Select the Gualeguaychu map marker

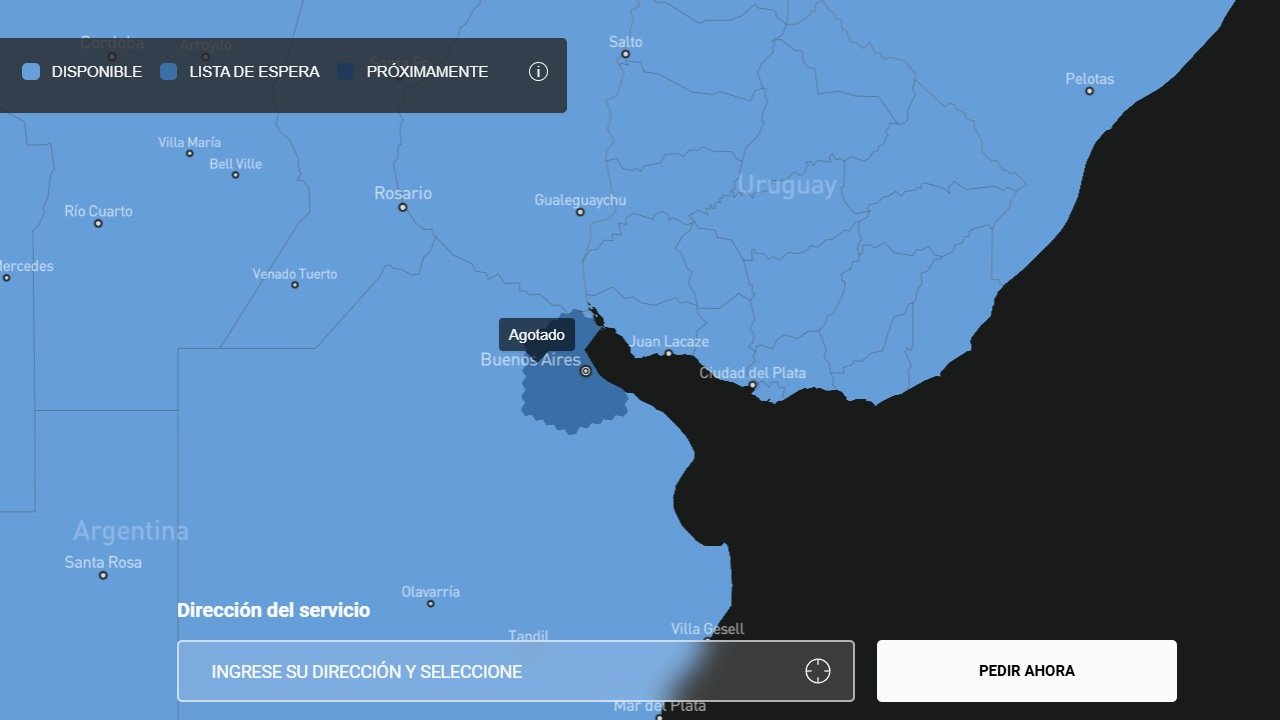580,212
